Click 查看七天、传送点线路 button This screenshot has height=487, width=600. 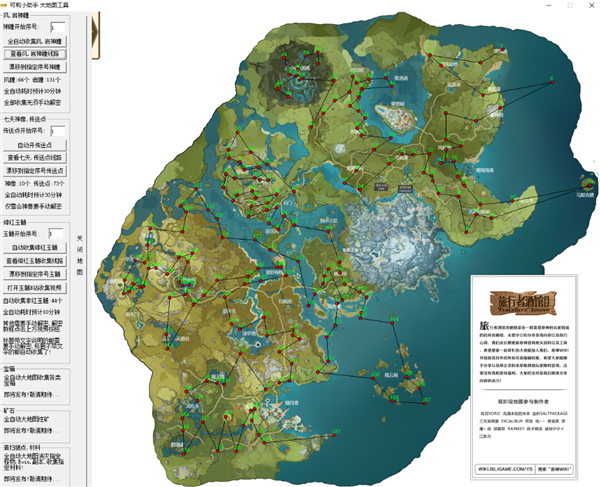[x=35, y=158]
